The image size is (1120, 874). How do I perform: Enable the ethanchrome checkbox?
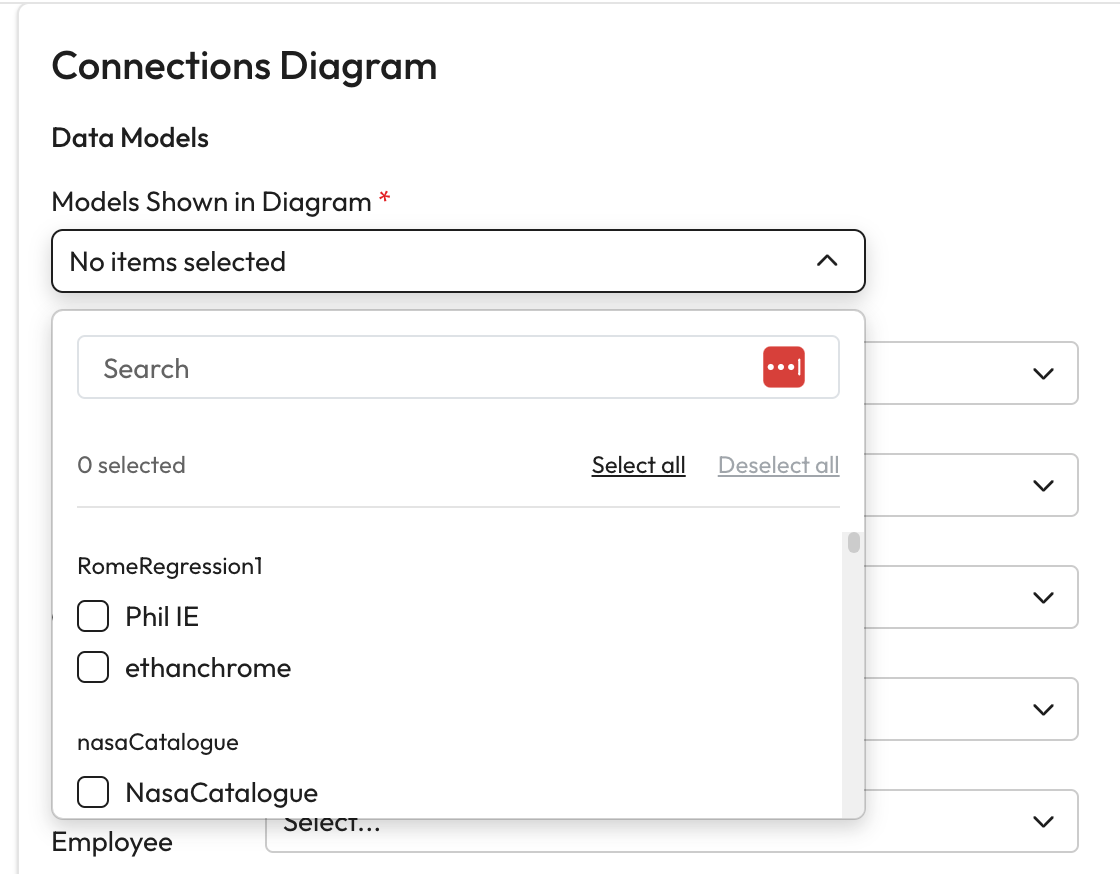coord(93,667)
